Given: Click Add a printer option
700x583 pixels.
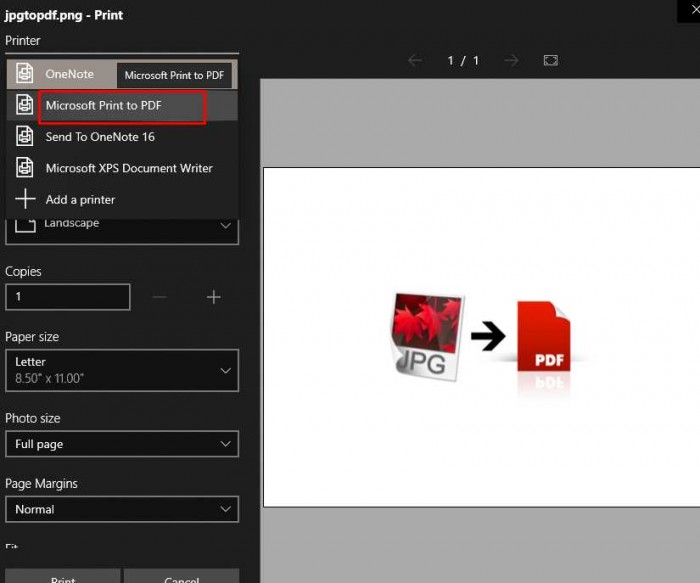Looking at the screenshot, I should [x=122, y=199].
